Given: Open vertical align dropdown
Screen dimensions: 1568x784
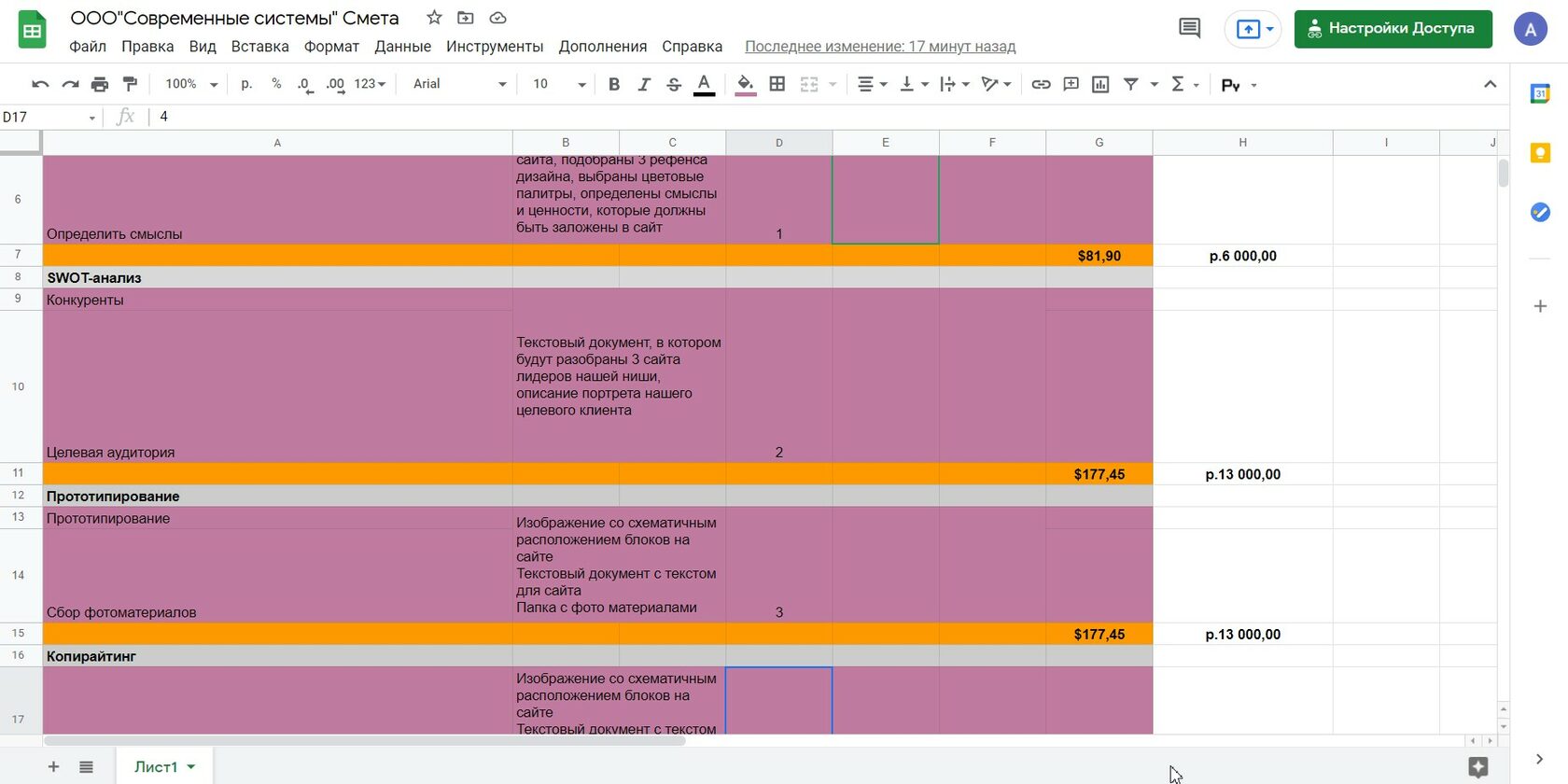Looking at the screenshot, I should tap(913, 84).
